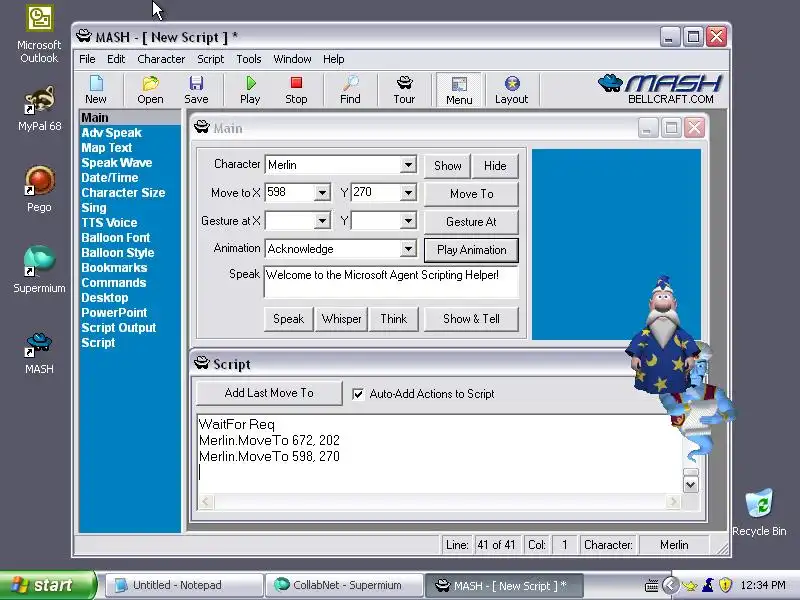800x600 pixels.
Task: Open the Window menu
Action: [292, 59]
